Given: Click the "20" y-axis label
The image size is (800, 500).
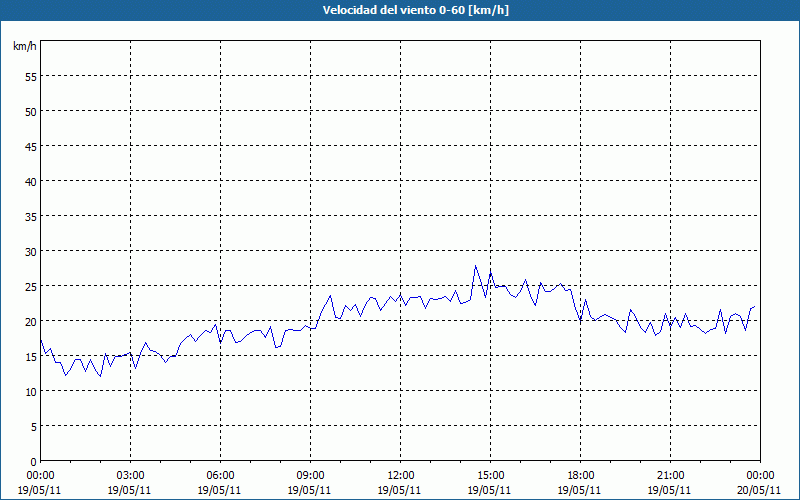Looking at the screenshot, I should tap(31, 321).
